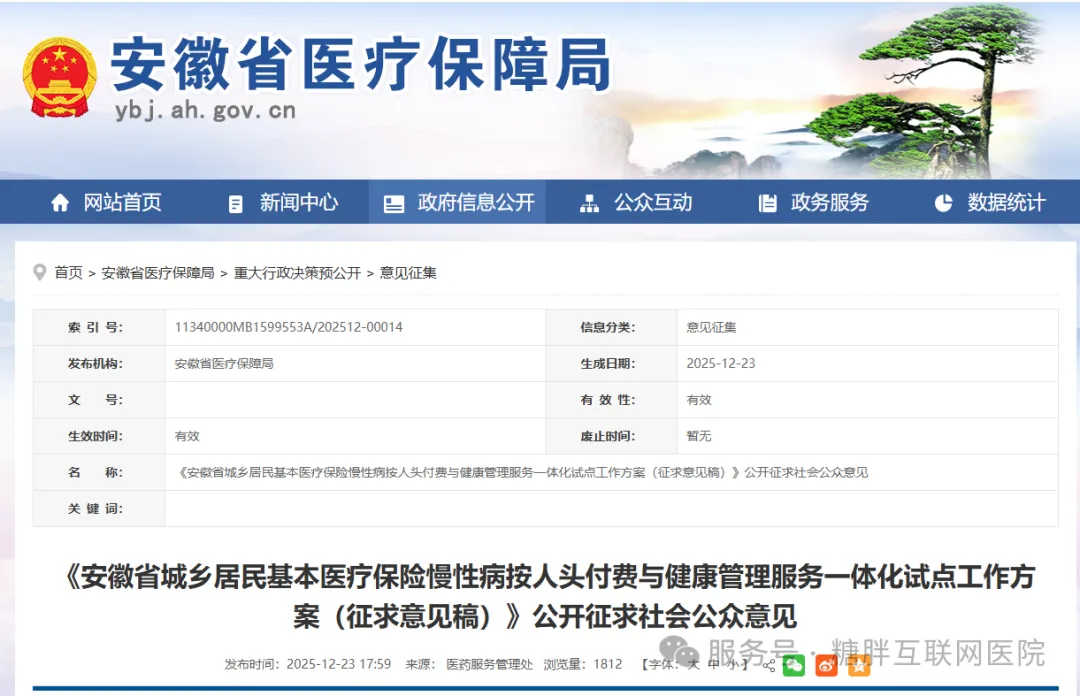Set font size to 小

pos(735,665)
